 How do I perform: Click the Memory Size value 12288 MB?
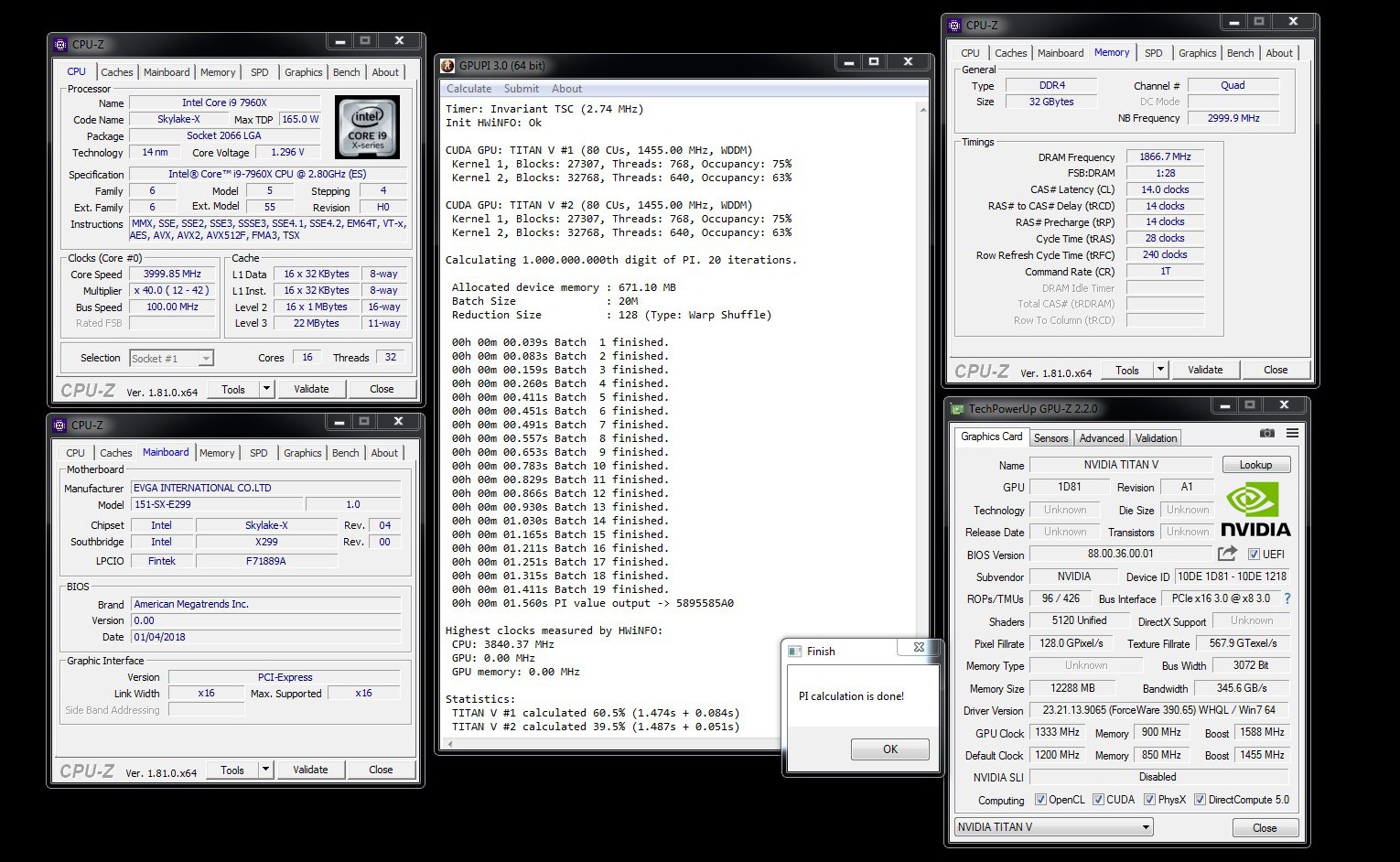(x=1072, y=688)
